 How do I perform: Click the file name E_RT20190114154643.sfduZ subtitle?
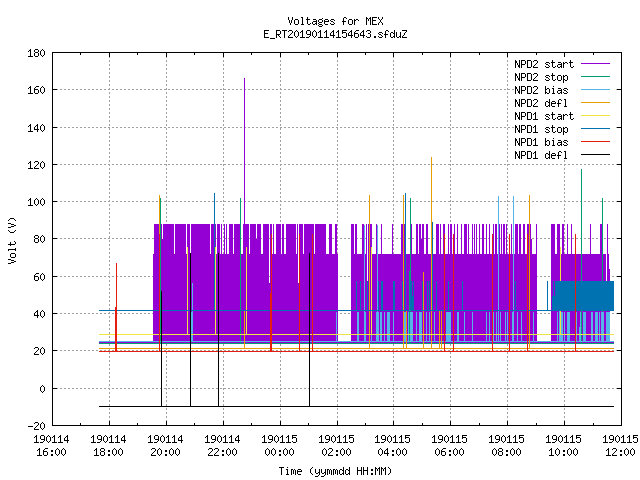(335, 34)
